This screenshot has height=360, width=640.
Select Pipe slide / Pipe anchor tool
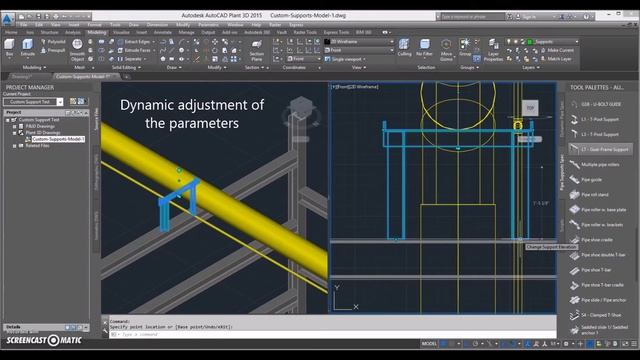pos(598,300)
